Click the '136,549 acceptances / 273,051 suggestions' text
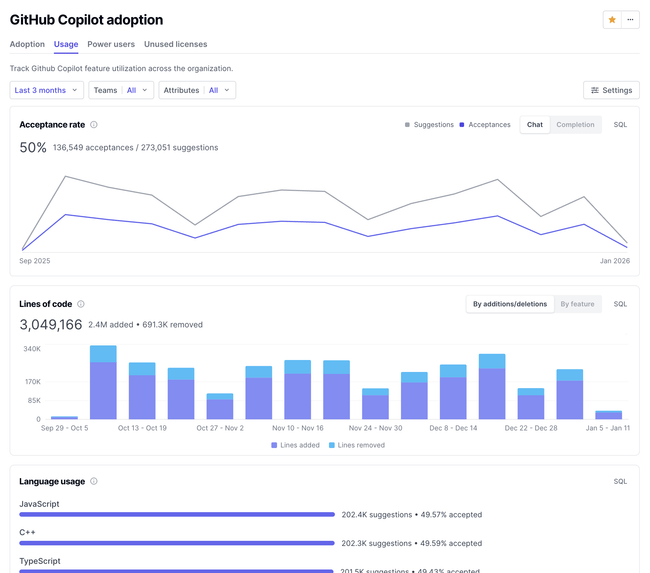 pyautogui.click(x=136, y=148)
